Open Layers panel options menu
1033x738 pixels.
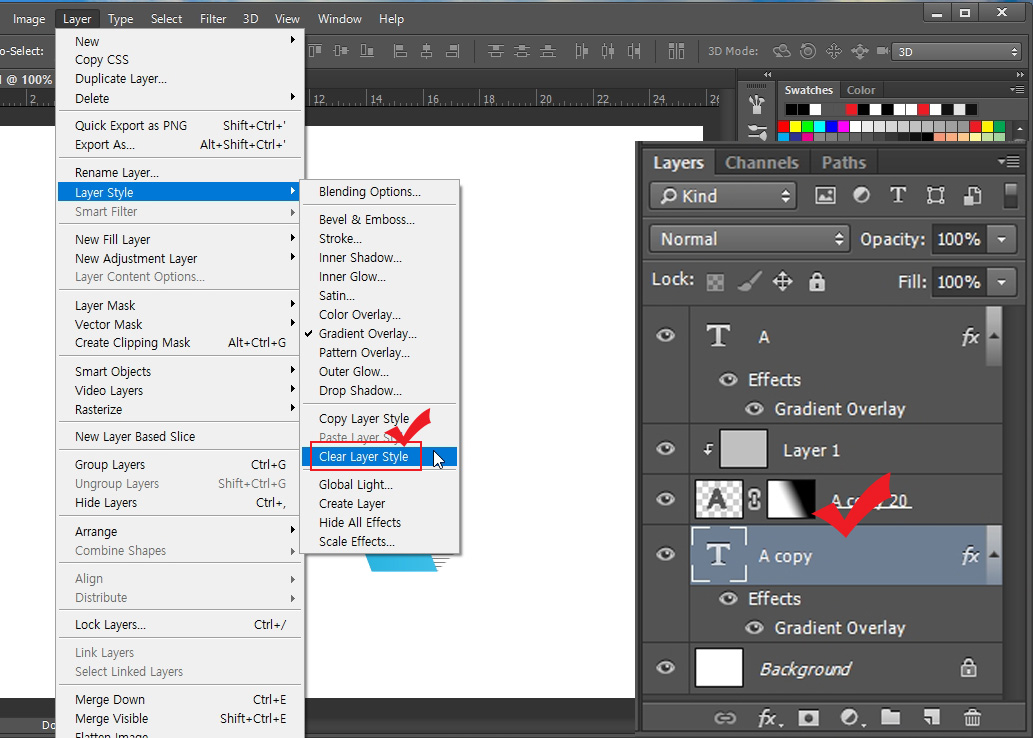[1009, 161]
